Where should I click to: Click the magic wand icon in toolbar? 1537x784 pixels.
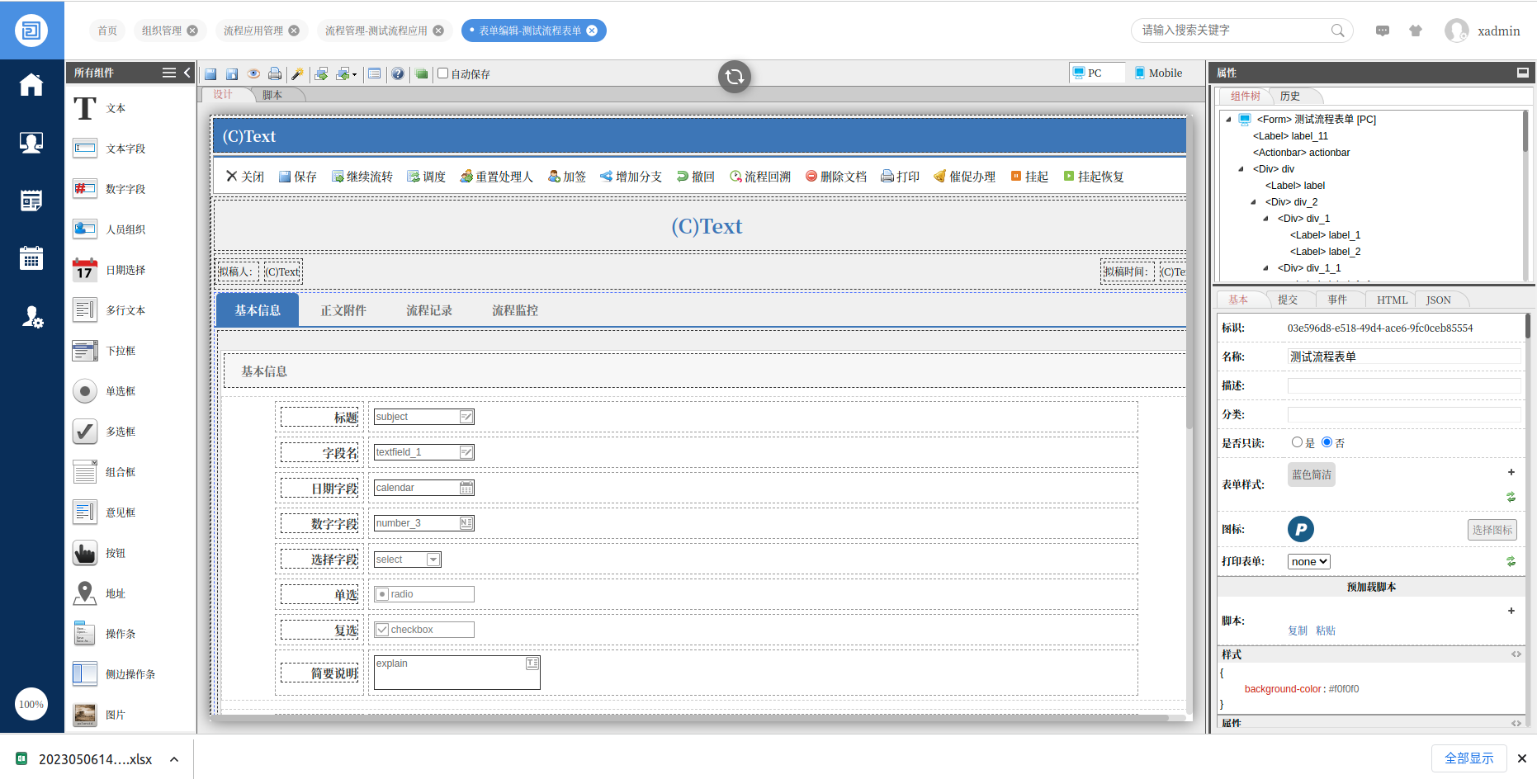pyautogui.click(x=298, y=74)
